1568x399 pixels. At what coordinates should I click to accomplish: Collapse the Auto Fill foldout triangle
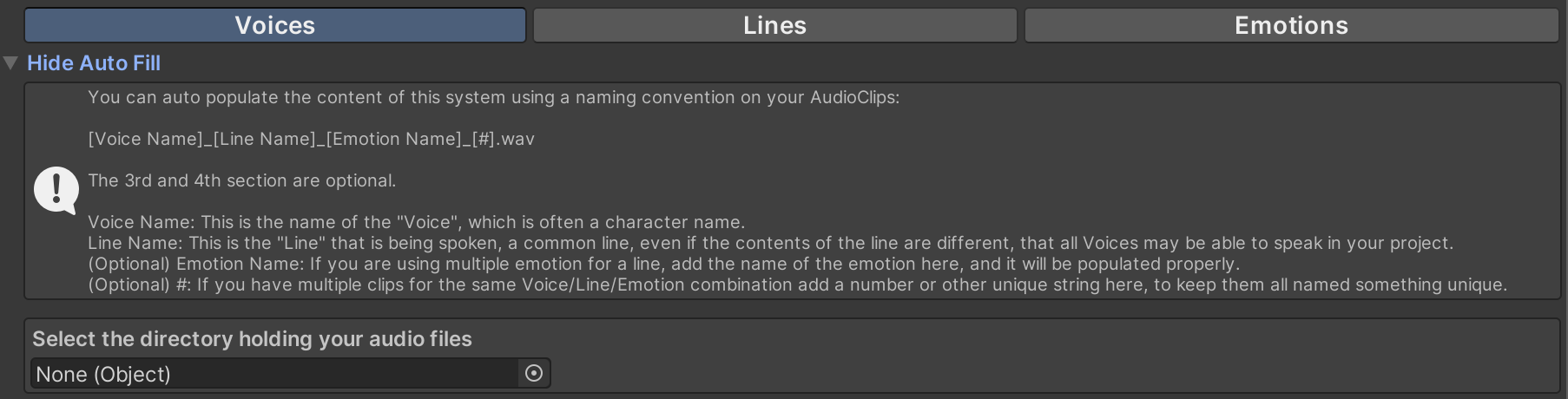coord(11,63)
